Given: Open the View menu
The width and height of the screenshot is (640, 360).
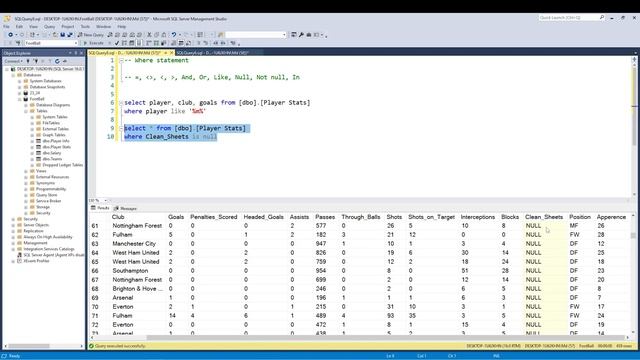Looking at the screenshot, I should click(x=33, y=27).
